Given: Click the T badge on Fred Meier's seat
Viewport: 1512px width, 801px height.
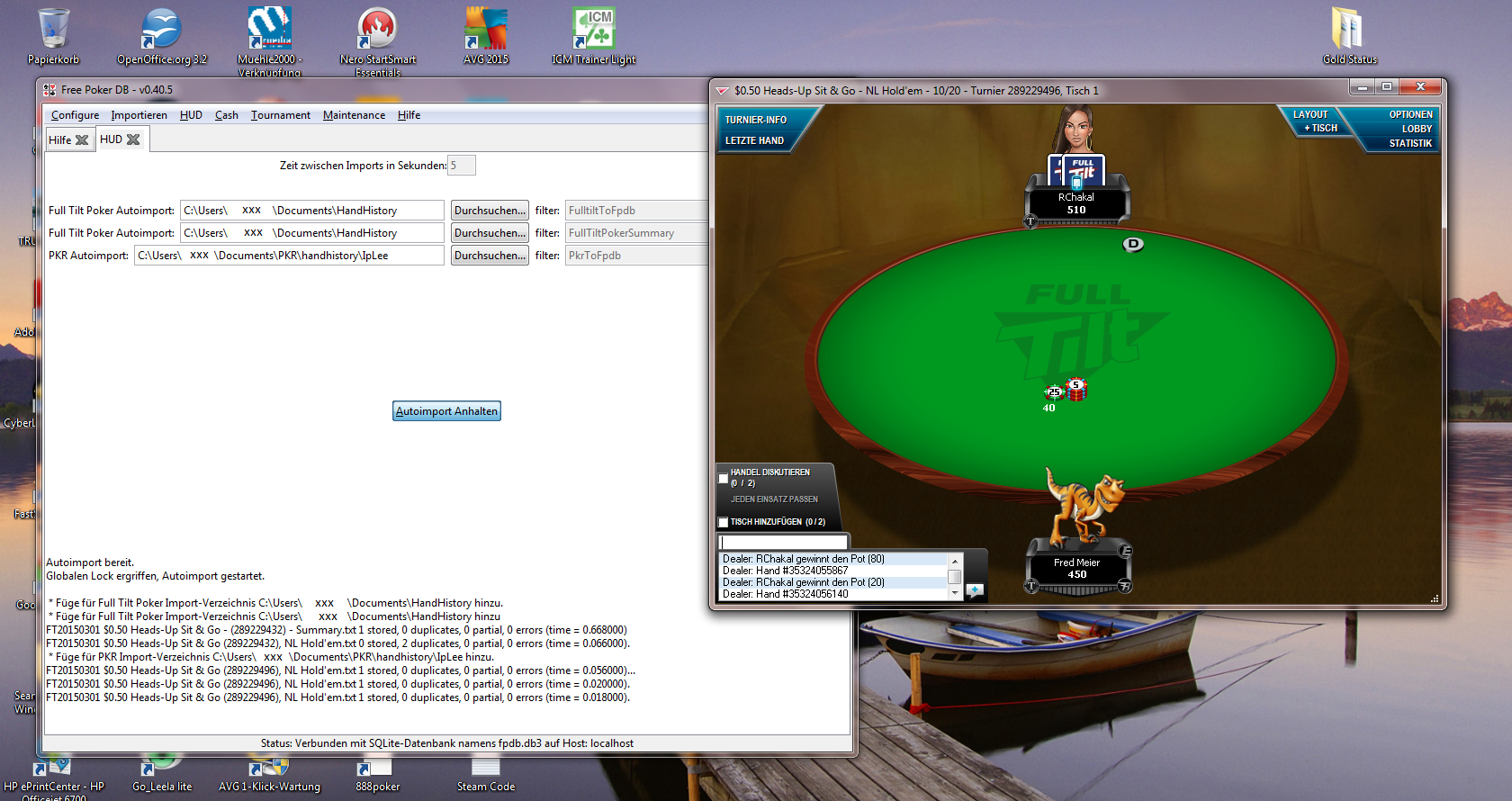Looking at the screenshot, I should (x=1031, y=587).
